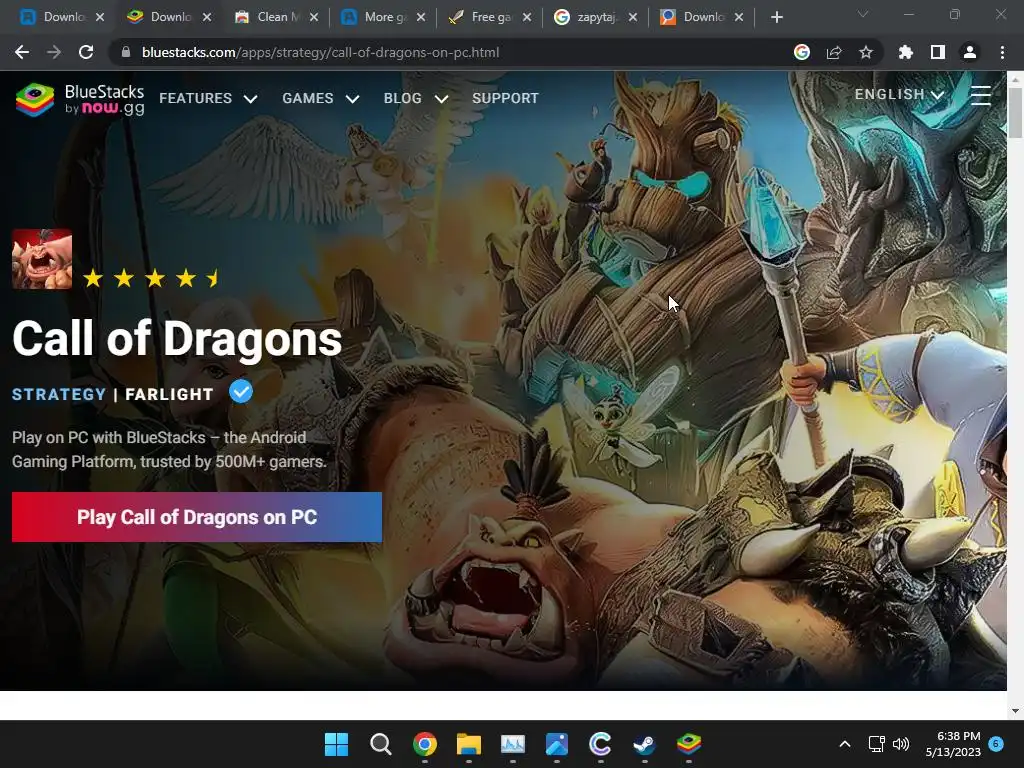Click the Call of Dragons game thumbnail
This screenshot has height=768, width=1024.
click(42, 259)
